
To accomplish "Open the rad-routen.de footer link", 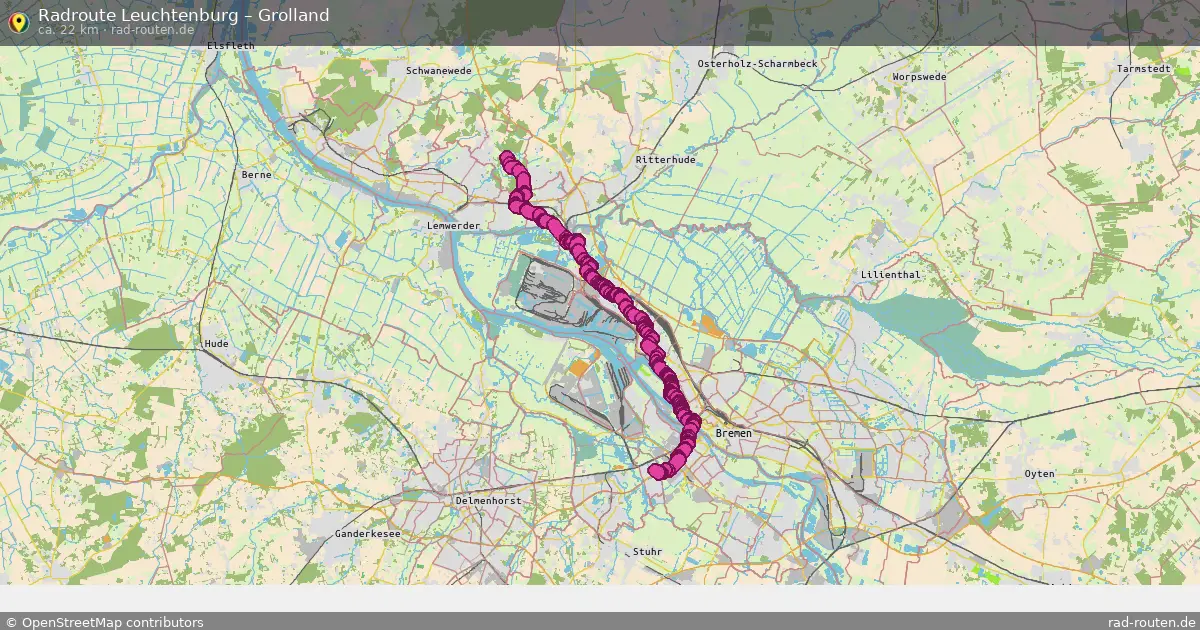I will pyautogui.click(x=1152, y=622).
